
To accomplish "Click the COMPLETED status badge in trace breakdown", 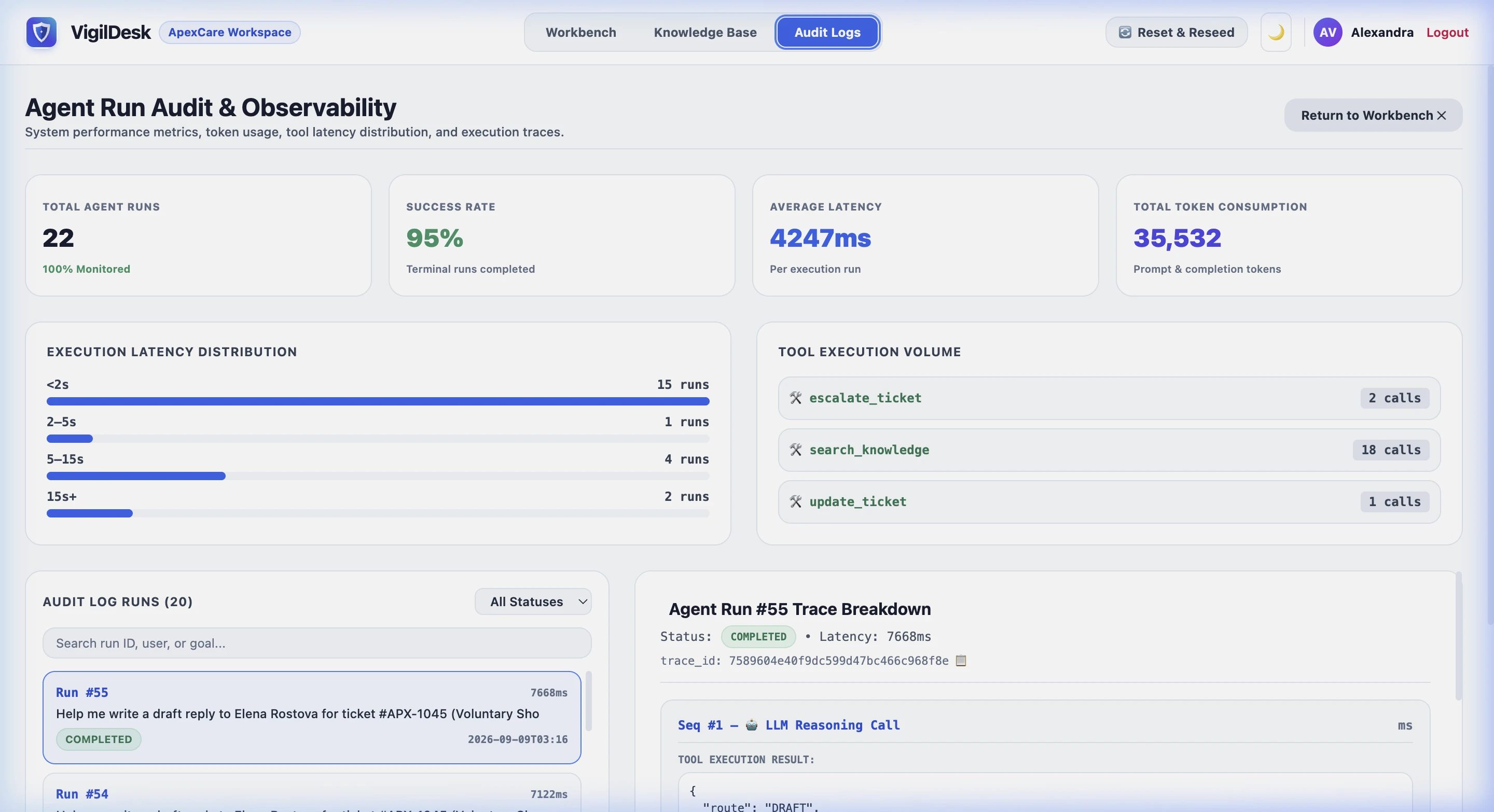I will point(758,636).
